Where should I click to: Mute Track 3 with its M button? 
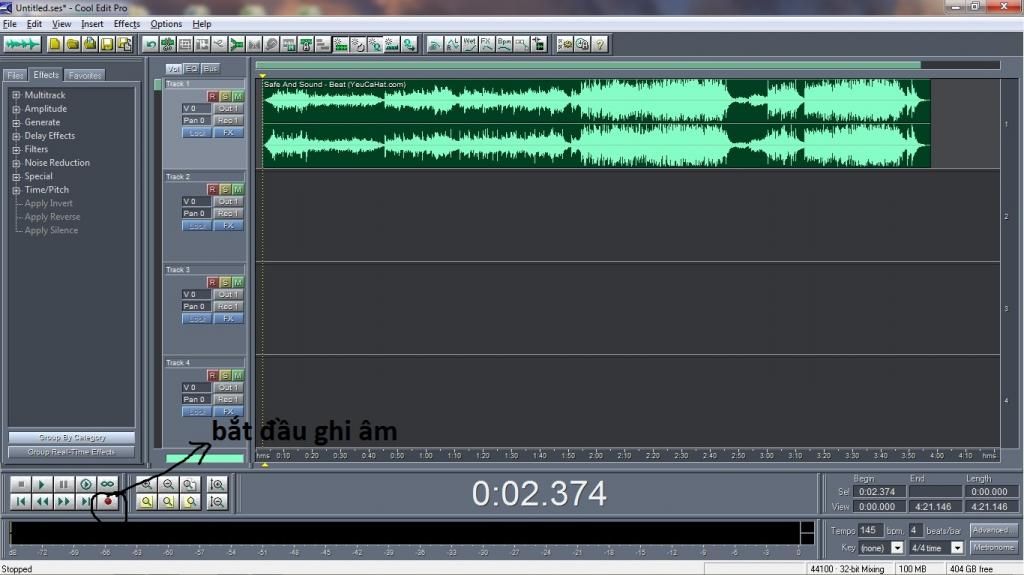pyautogui.click(x=237, y=282)
